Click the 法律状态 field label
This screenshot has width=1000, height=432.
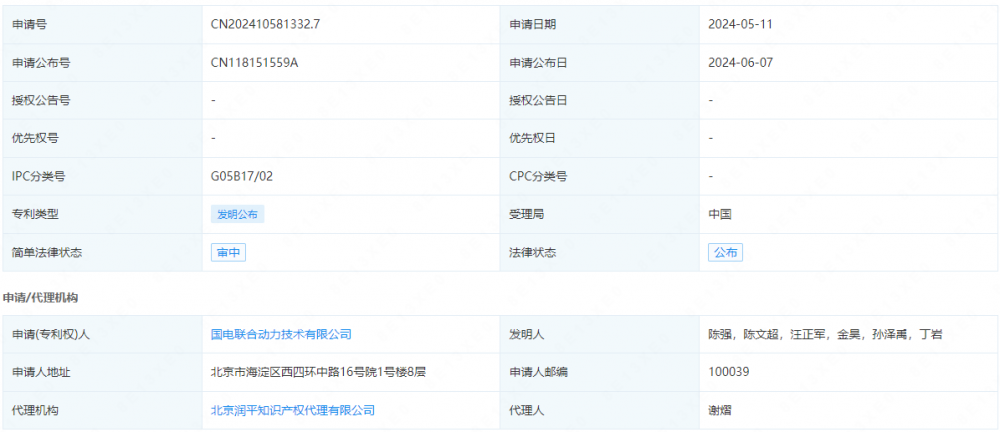[532, 253]
